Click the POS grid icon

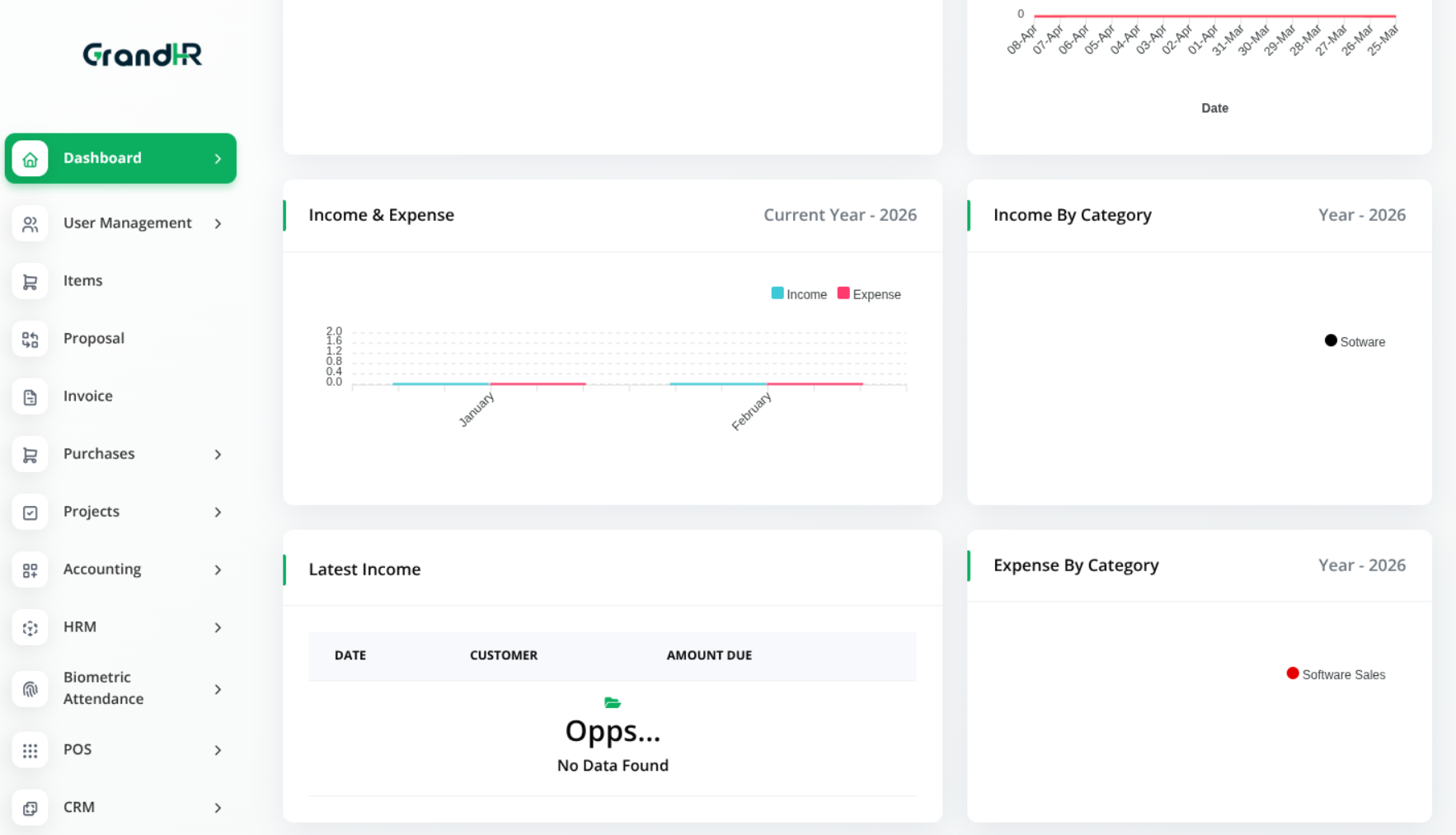click(x=31, y=750)
